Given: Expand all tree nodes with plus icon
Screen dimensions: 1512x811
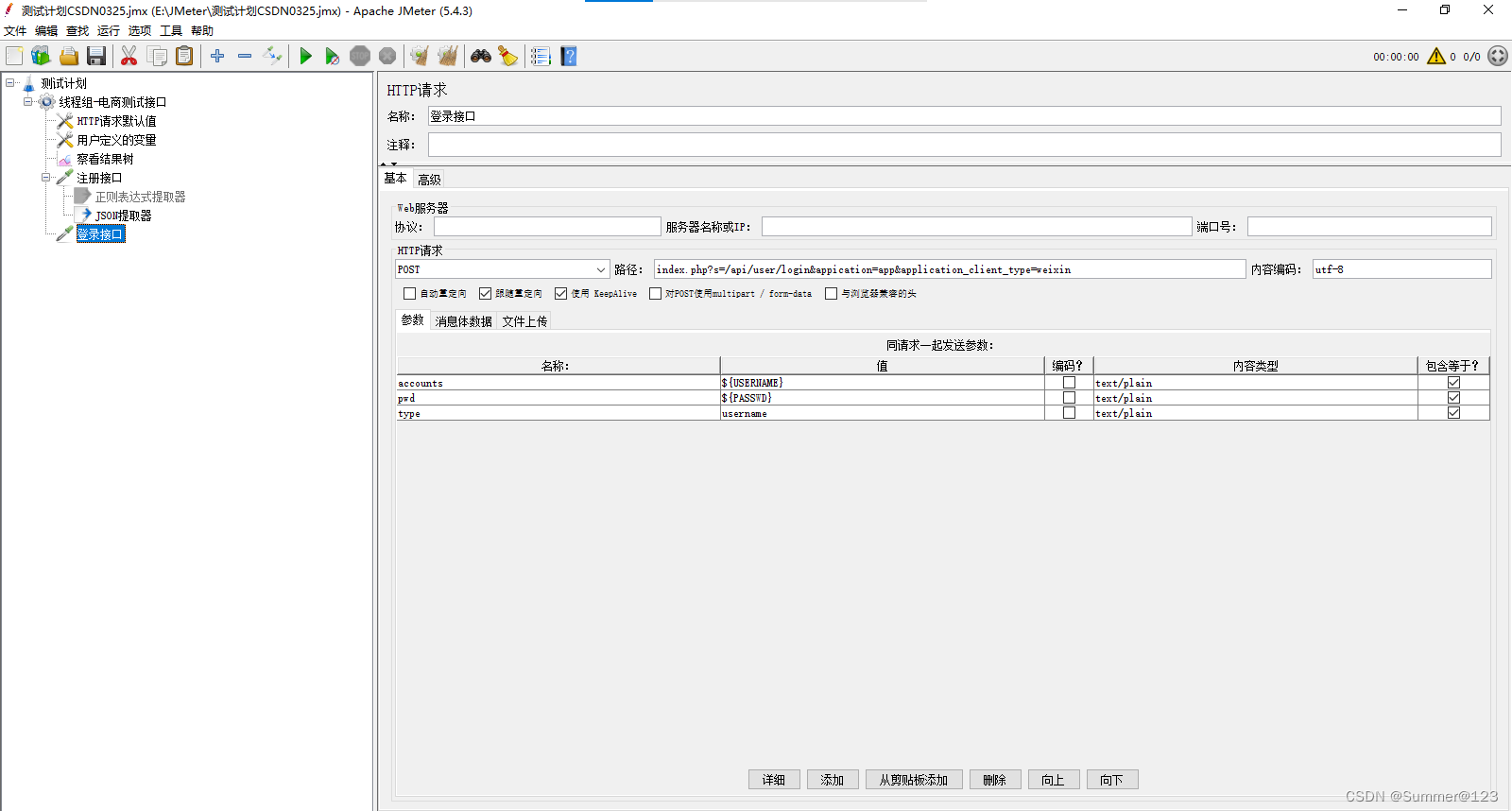Looking at the screenshot, I should click(217, 56).
